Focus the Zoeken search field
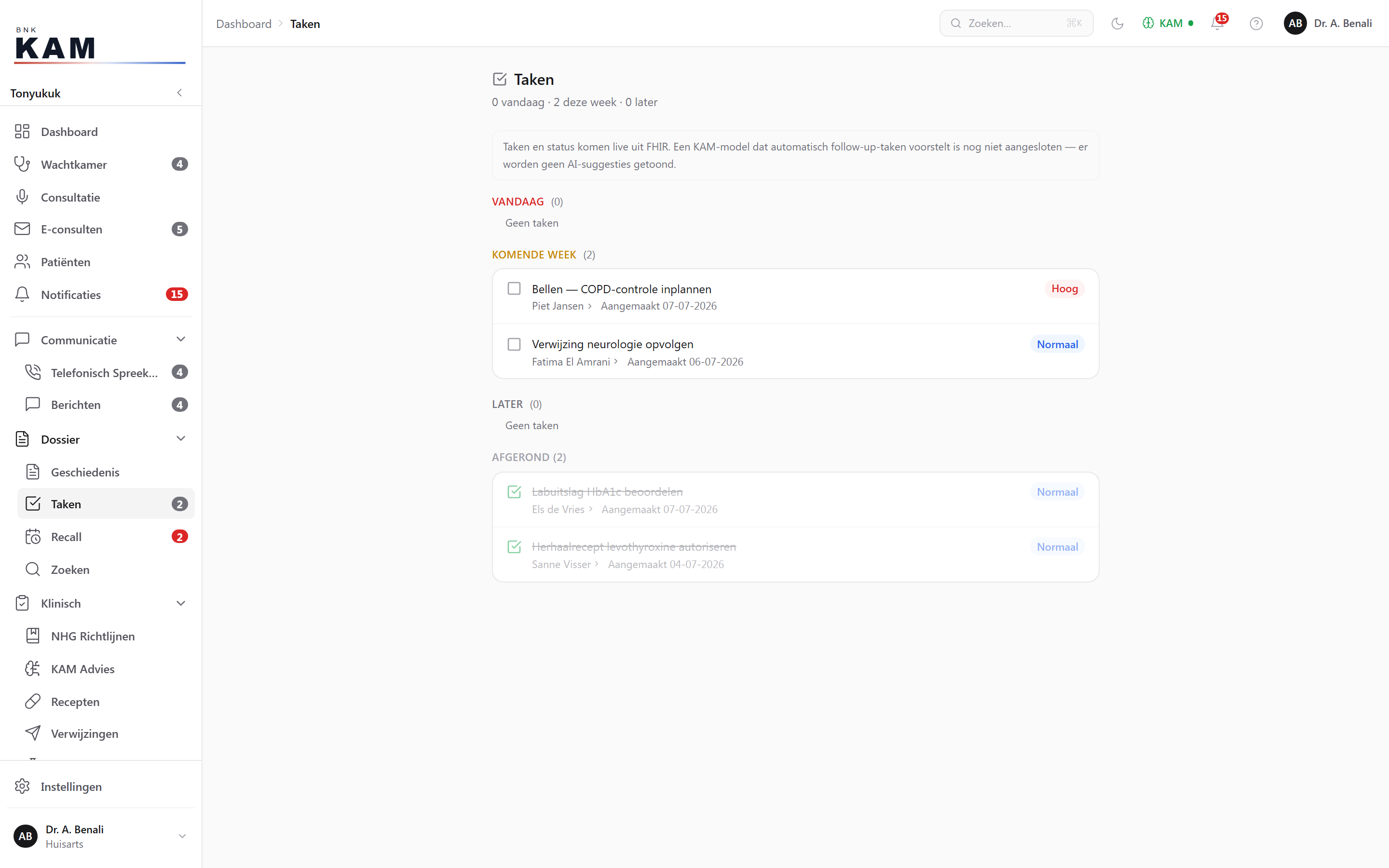This screenshot has height=868, width=1389. coord(1016,24)
